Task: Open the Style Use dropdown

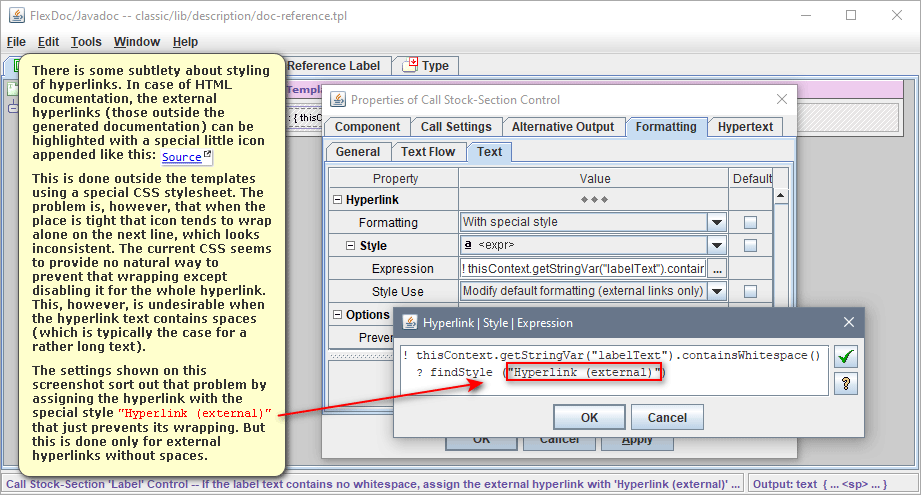Action: [716, 292]
